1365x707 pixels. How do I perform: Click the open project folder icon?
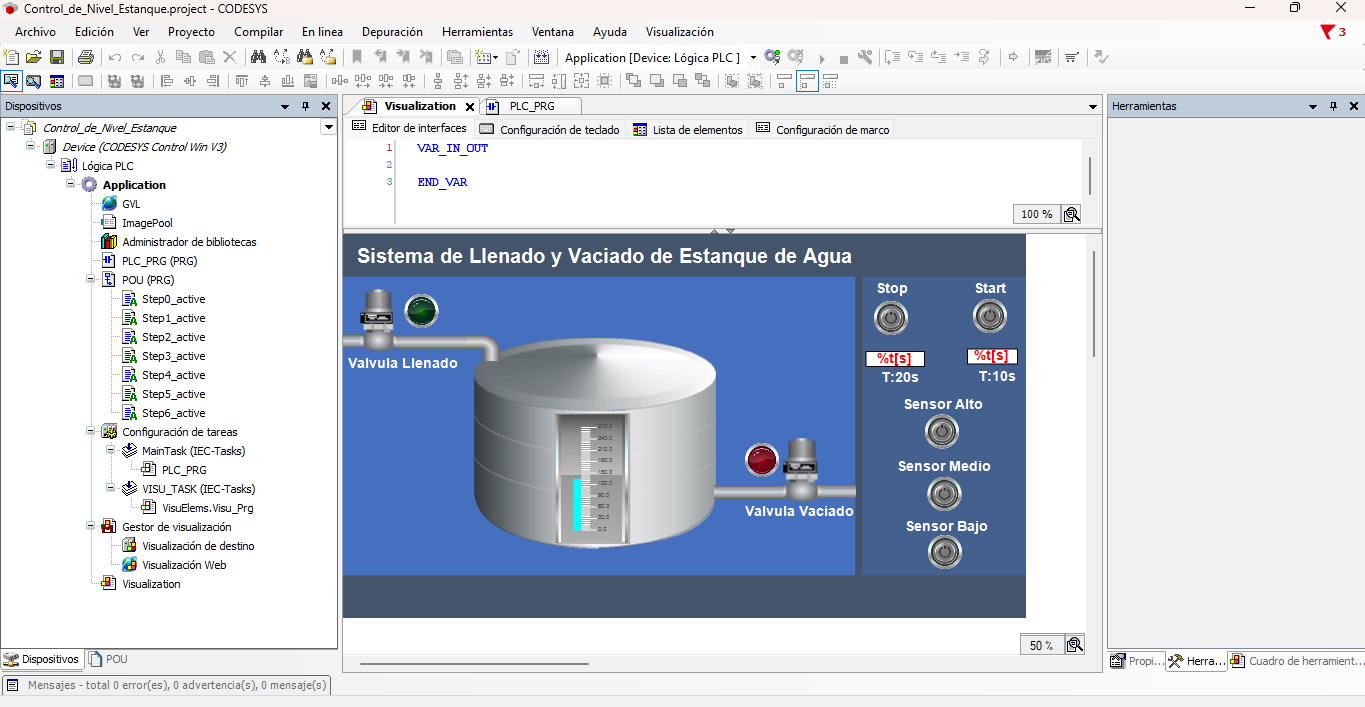(x=34, y=58)
